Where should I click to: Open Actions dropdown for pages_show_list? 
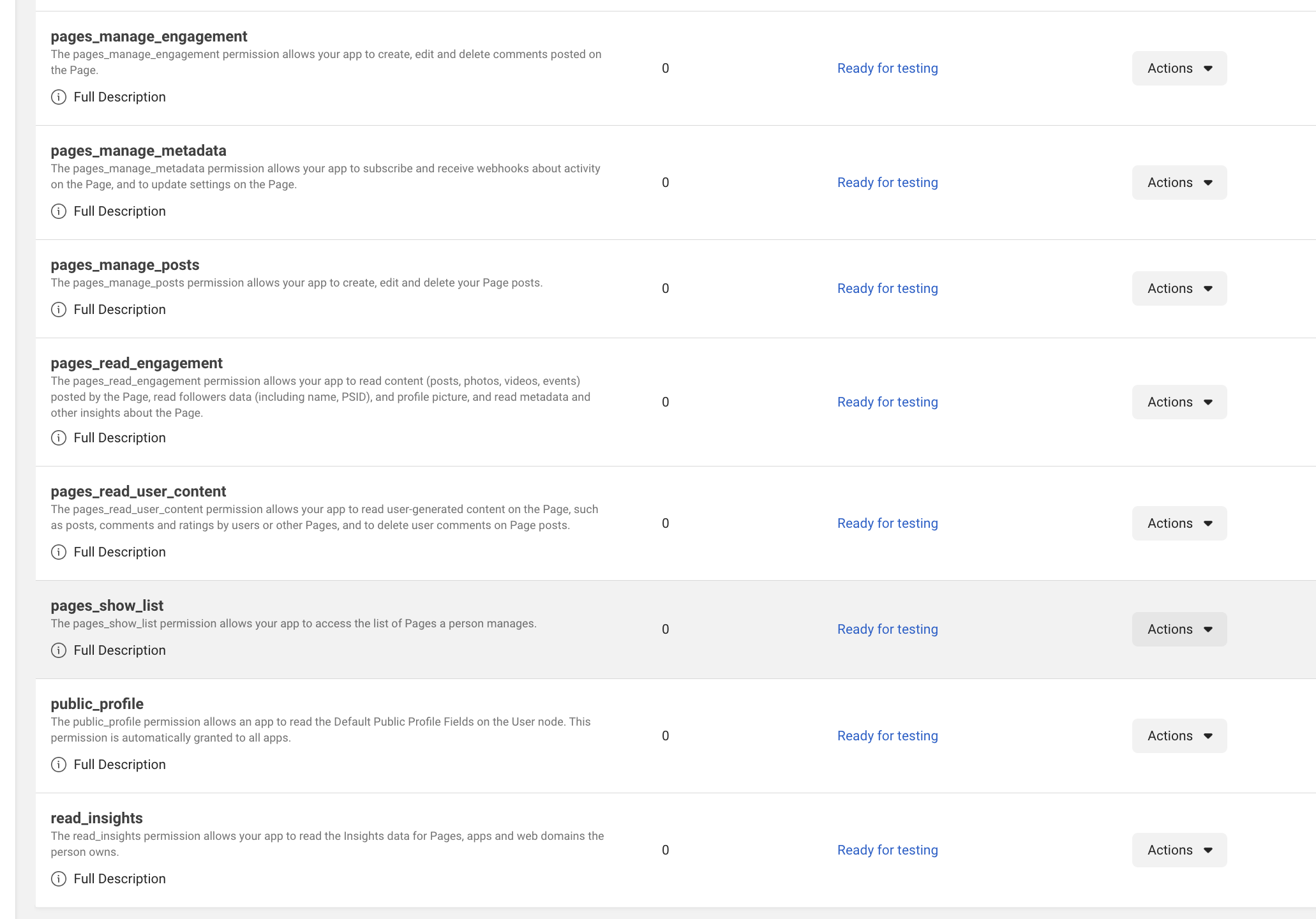pyautogui.click(x=1179, y=629)
